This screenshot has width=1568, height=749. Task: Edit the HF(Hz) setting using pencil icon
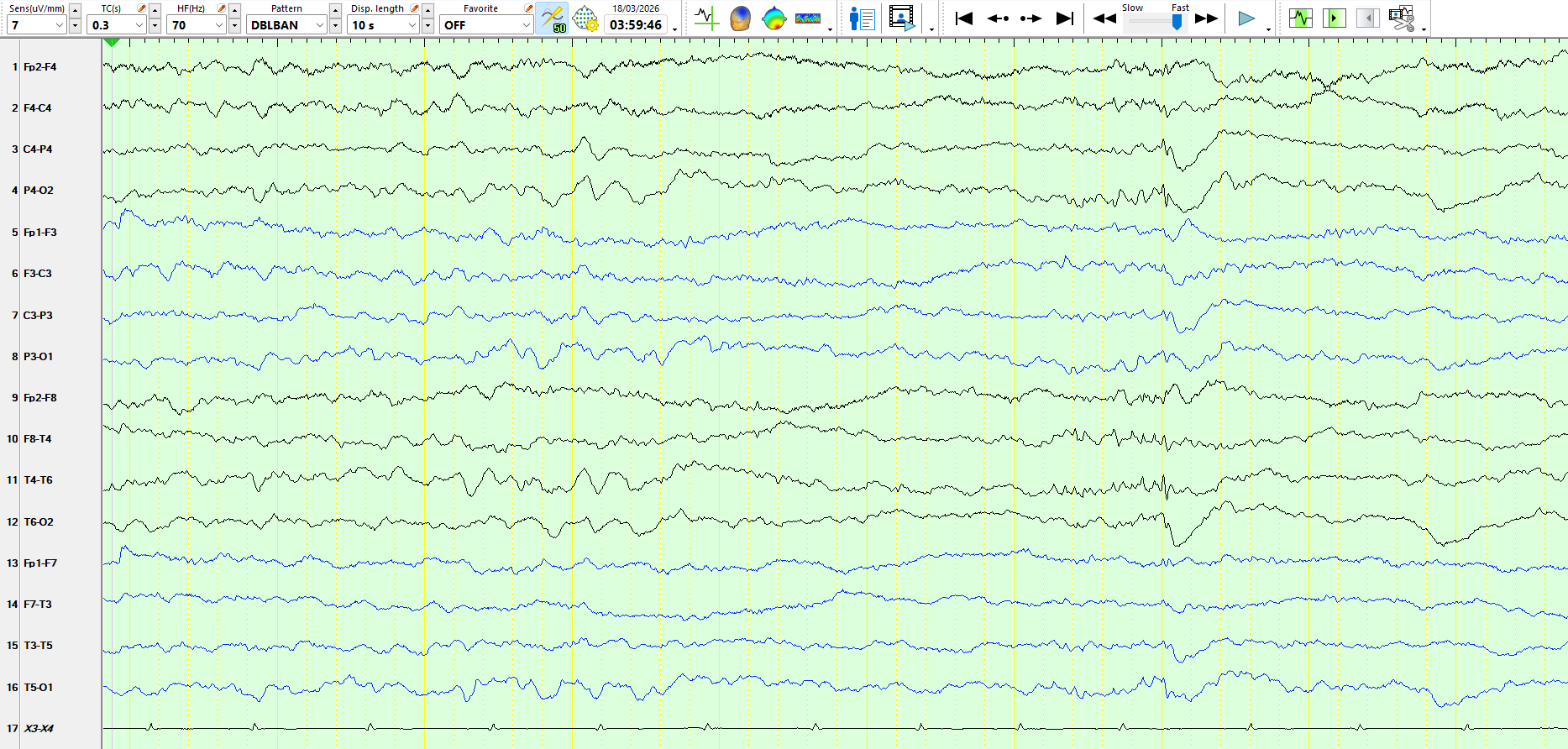coord(221,8)
